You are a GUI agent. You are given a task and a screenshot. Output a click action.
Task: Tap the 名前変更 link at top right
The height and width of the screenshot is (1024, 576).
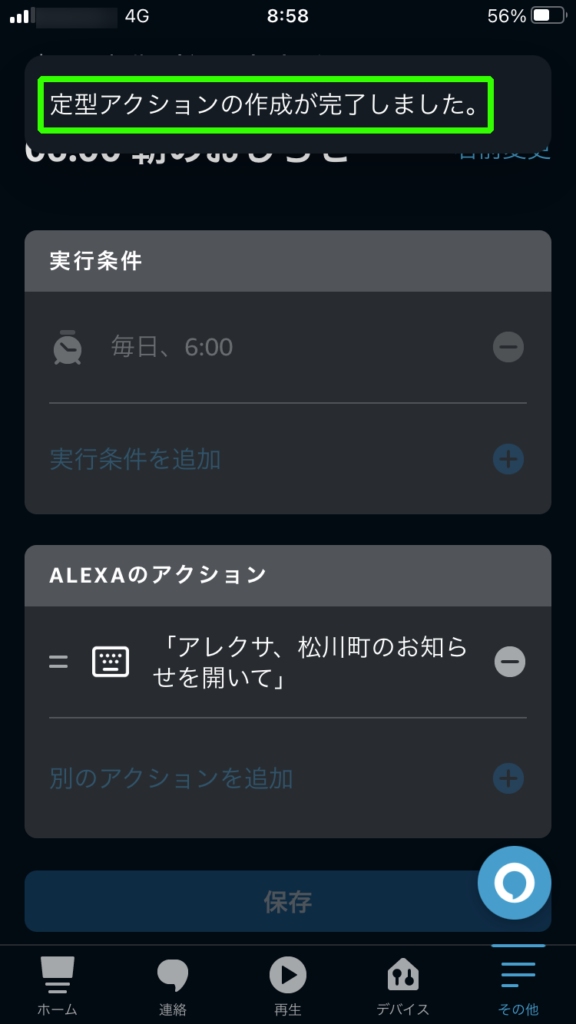pyautogui.click(x=504, y=154)
